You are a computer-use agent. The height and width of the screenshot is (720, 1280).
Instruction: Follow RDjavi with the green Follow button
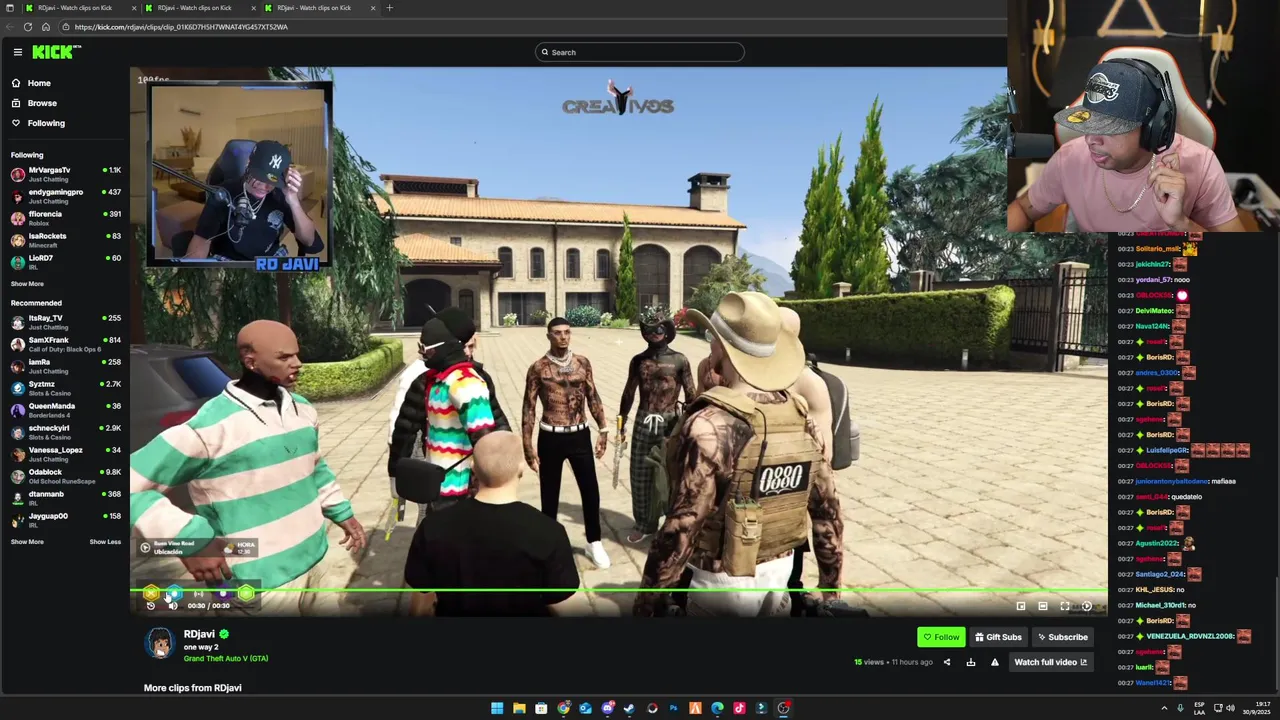tap(941, 637)
